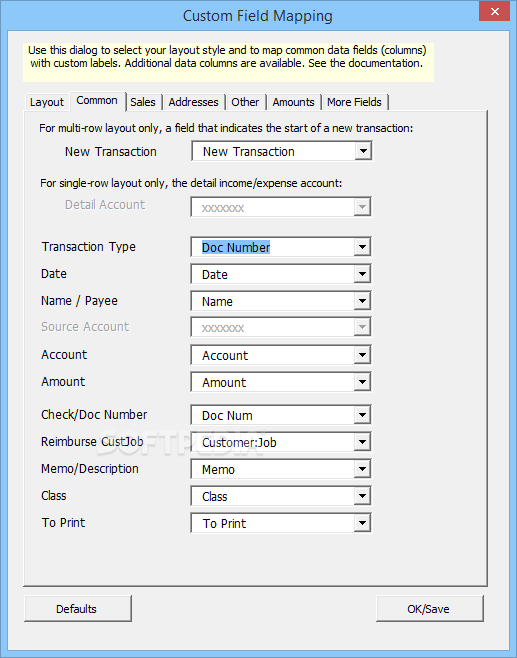
Task: Click the Check/Doc Number label
Action: pos(94,415)
